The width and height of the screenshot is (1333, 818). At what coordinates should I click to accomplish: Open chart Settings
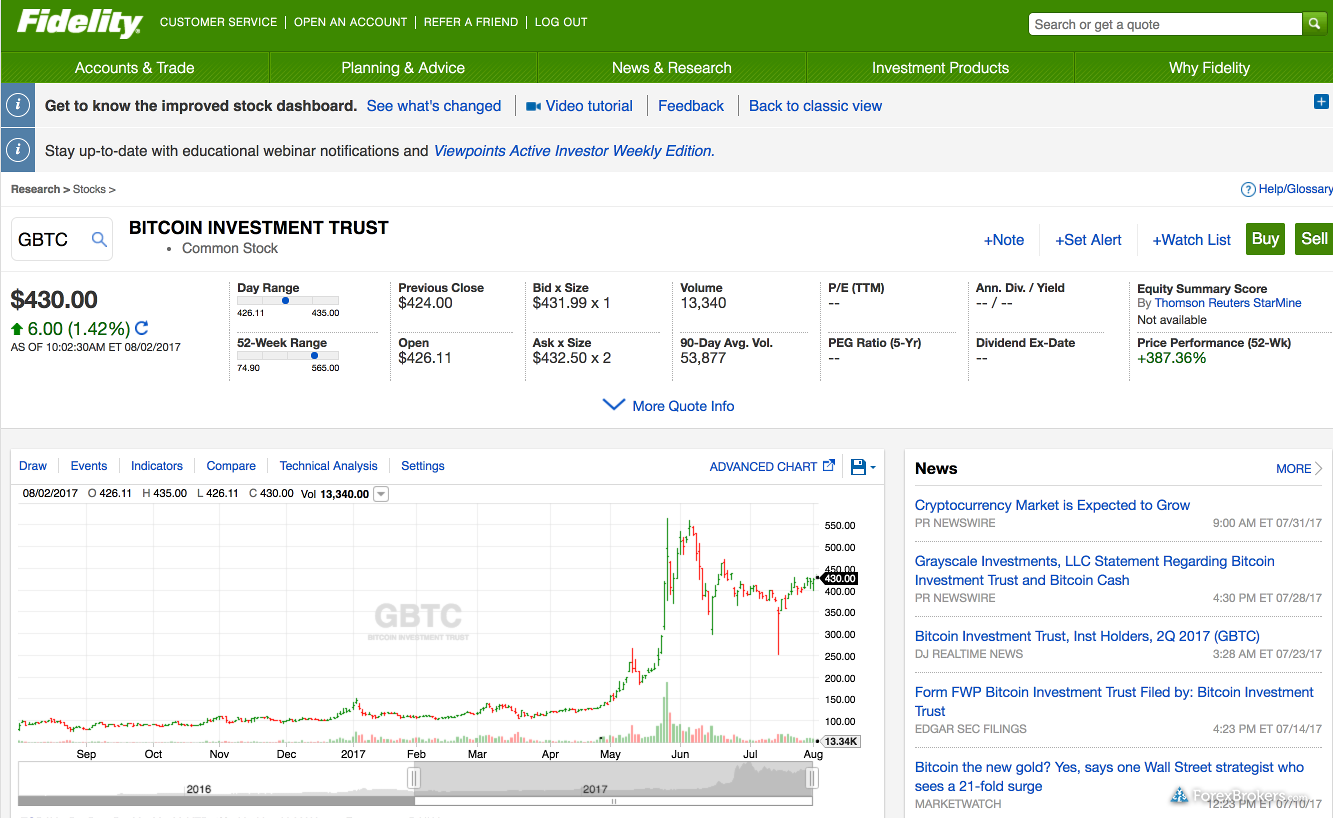coord(423,466)
